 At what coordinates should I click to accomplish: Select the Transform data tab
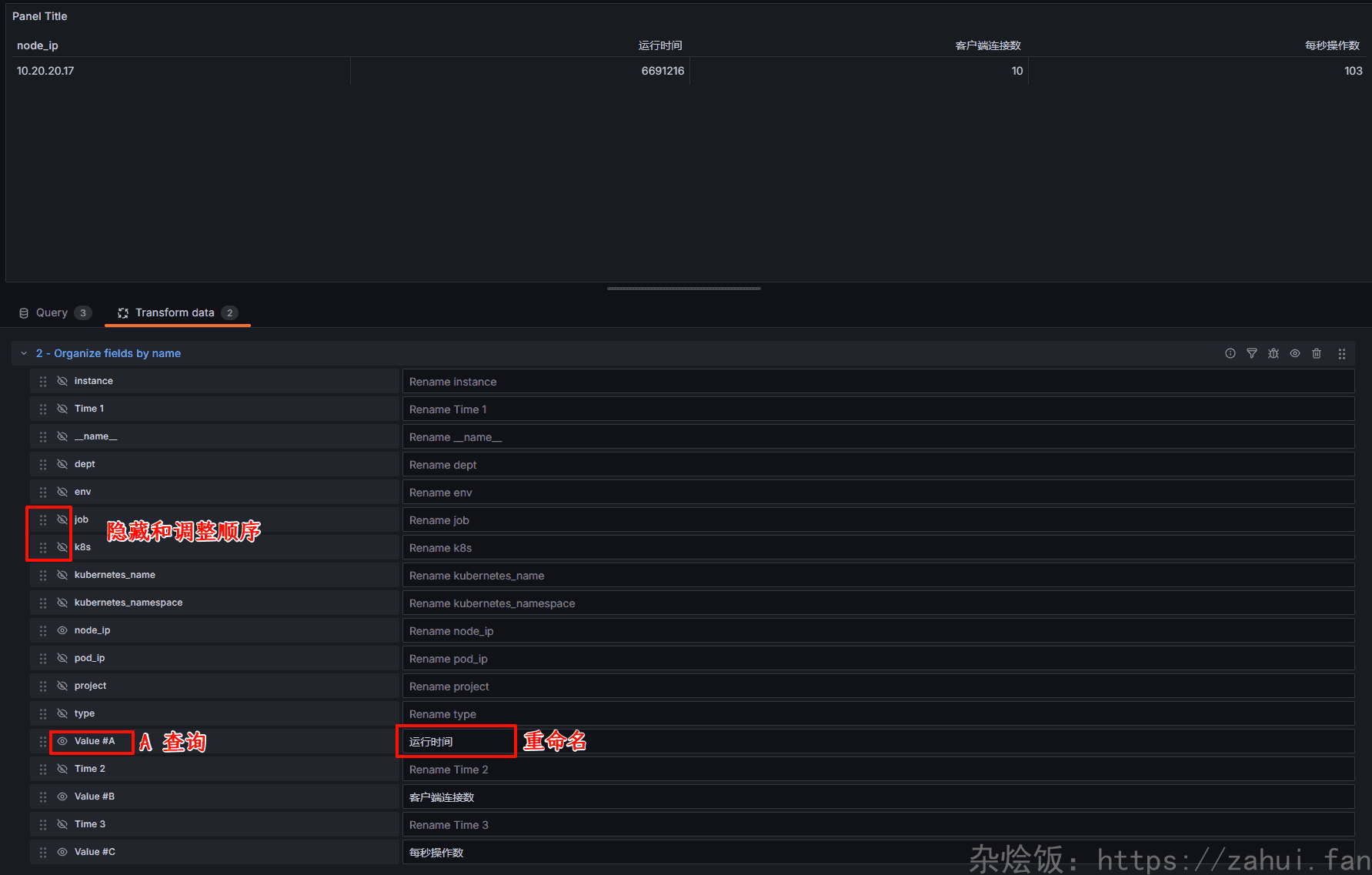click(175, 312)
